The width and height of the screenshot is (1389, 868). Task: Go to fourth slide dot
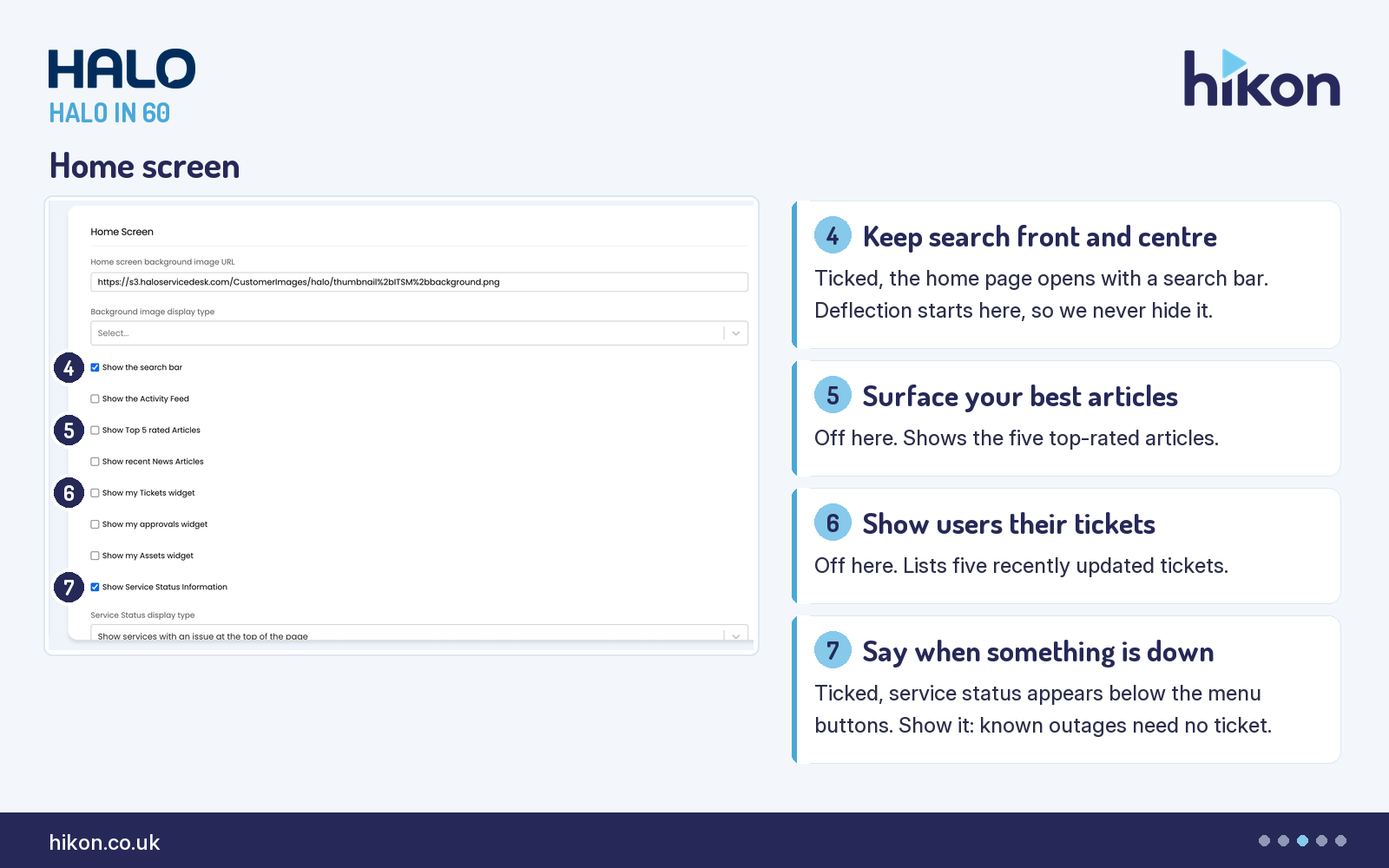[x=1321, y=840]
